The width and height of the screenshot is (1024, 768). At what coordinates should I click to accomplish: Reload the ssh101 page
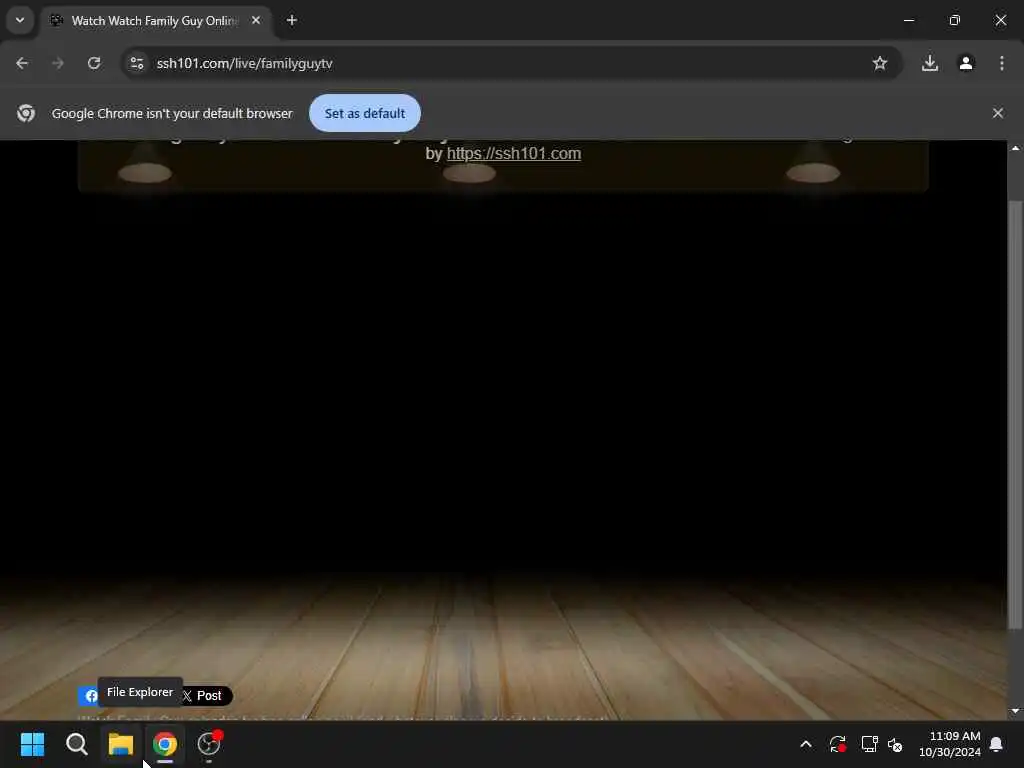point(94,63)
